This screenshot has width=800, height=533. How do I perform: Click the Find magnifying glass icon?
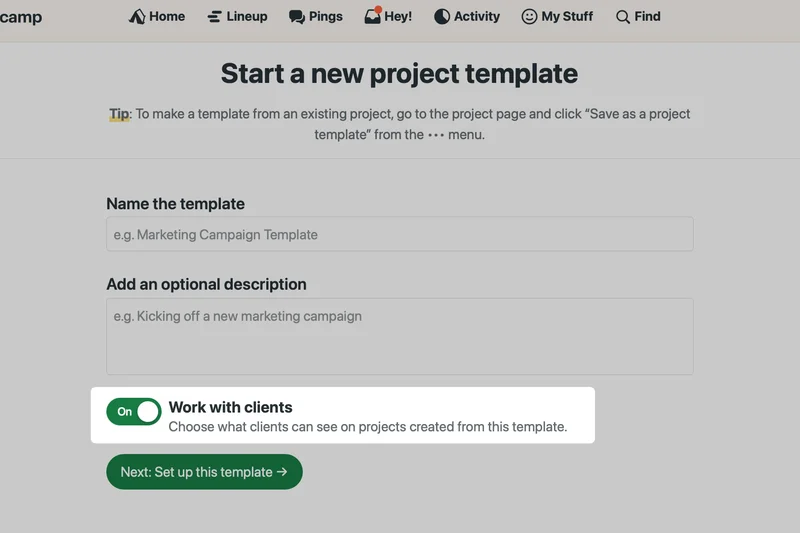[x=623, y=17]
